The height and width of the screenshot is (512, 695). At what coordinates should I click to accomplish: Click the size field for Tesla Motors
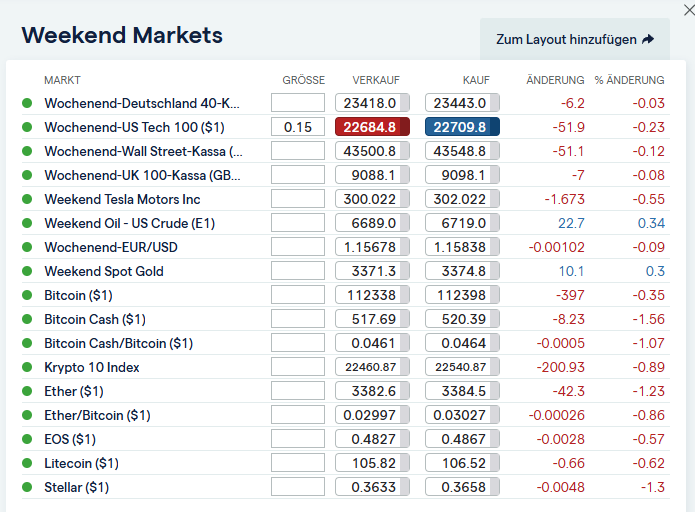pyautogui.click(x=298, y=199)
